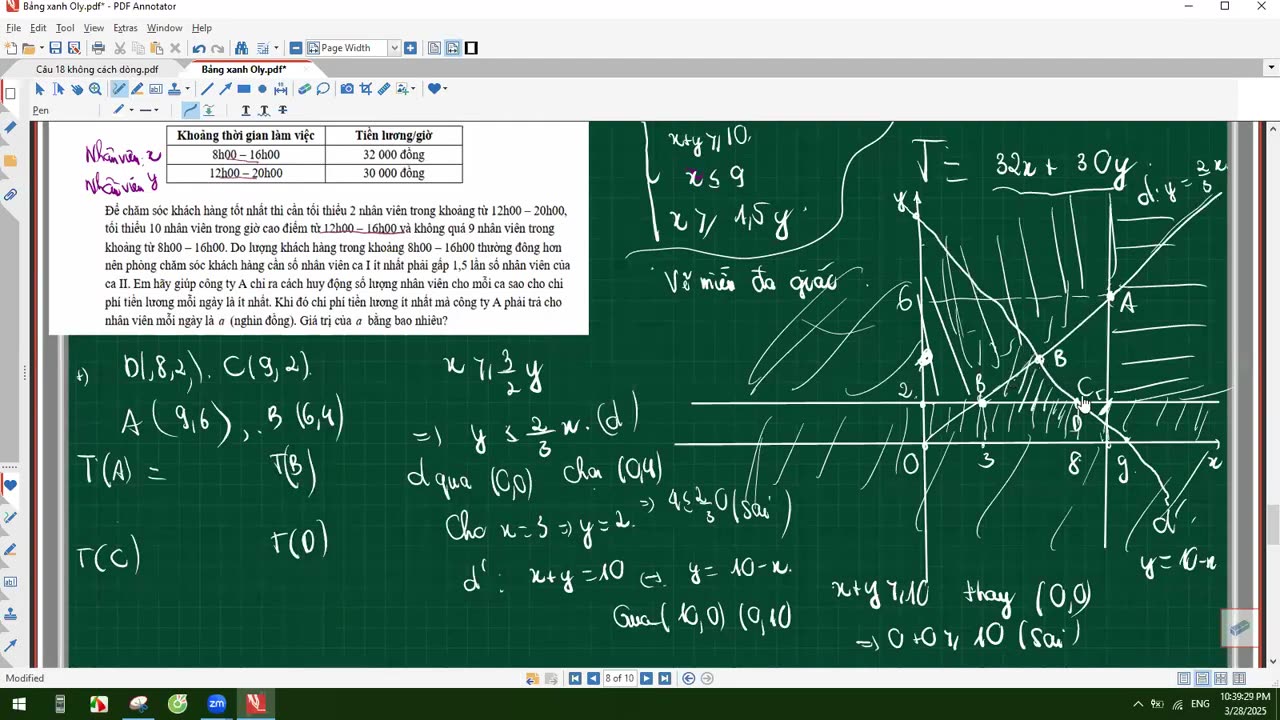Viewport: 1280px width, 720px height.
Task: Select the Pan hand tool
Action: pyautogui.click(x=77, y=89)
